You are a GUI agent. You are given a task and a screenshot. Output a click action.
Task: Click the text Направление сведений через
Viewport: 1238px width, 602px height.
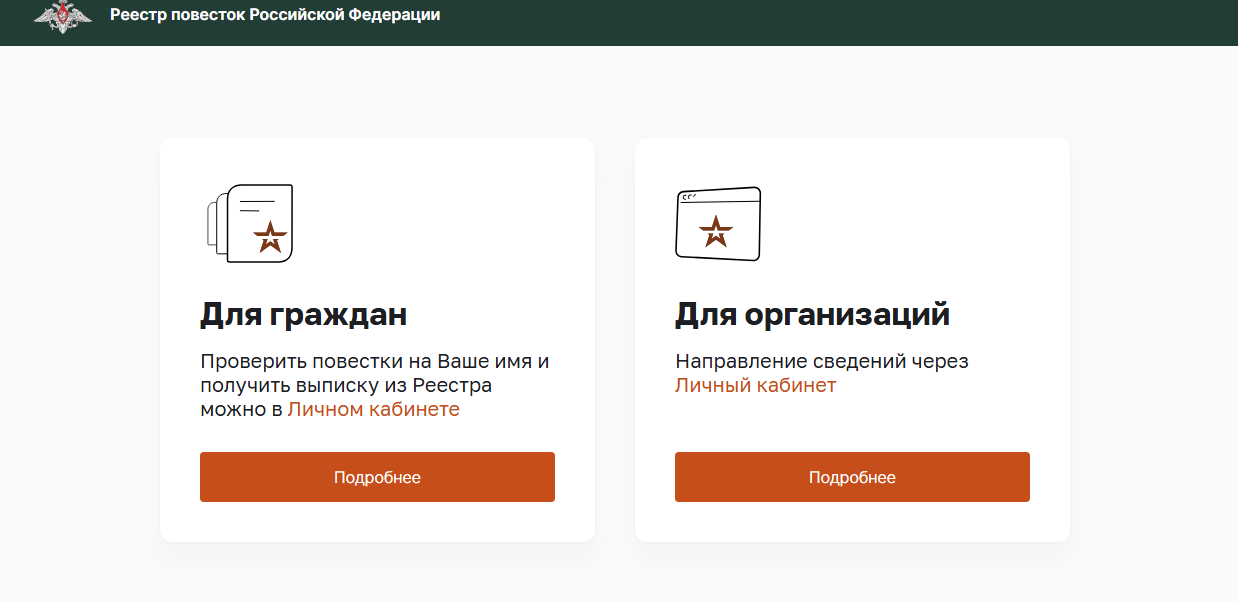tap(821, 361)
